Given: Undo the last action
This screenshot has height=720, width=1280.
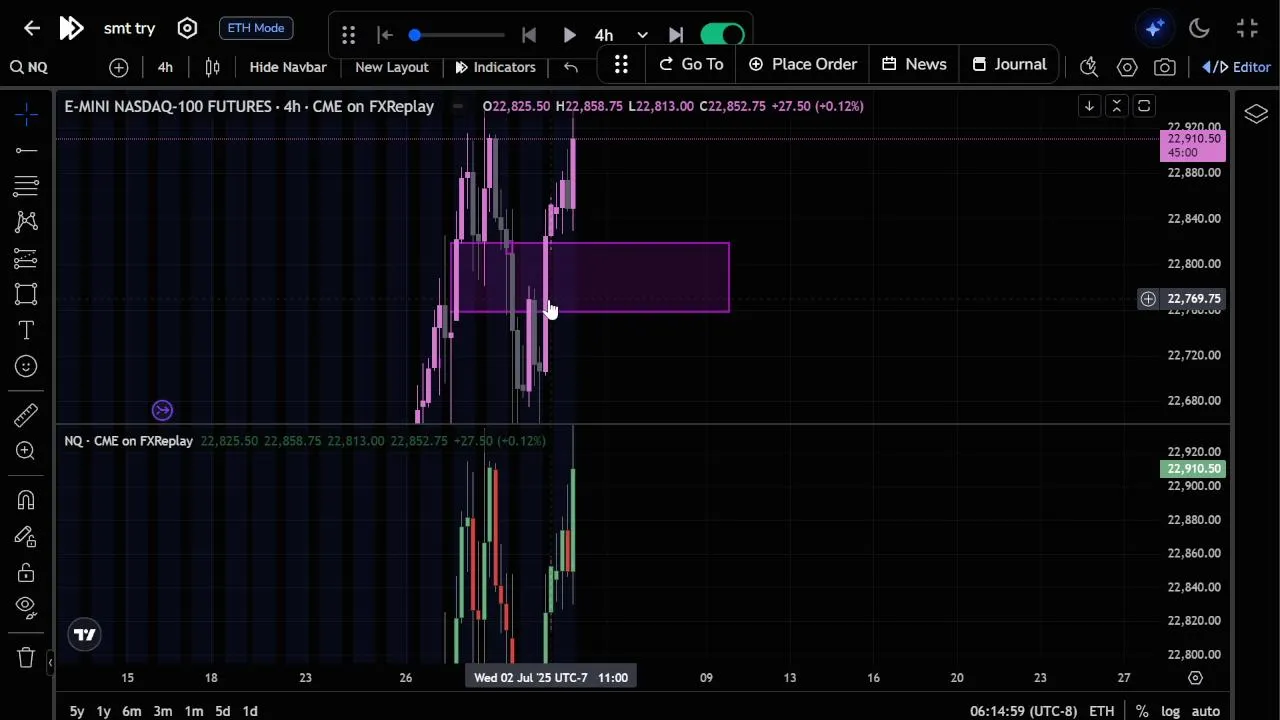Looking at the screenshot, I should 571,67.
